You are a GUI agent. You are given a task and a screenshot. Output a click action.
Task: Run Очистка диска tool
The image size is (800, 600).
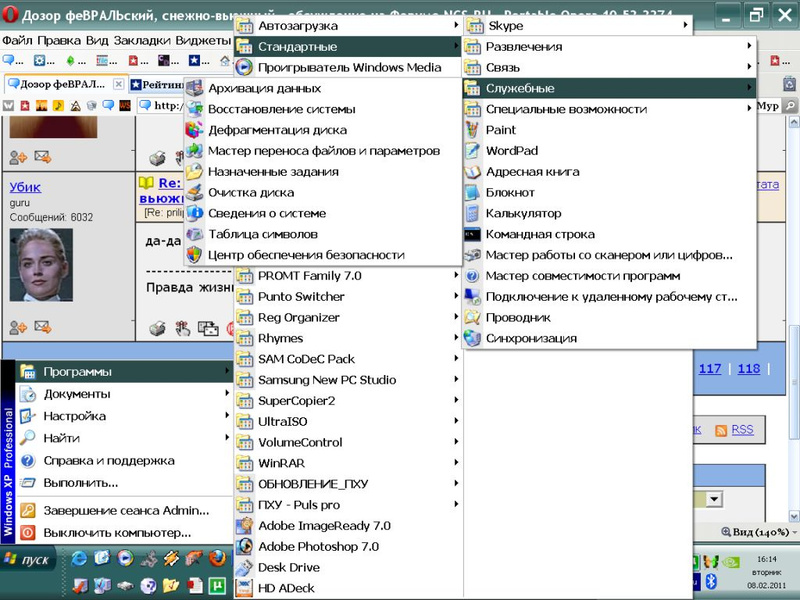[250, 192]
